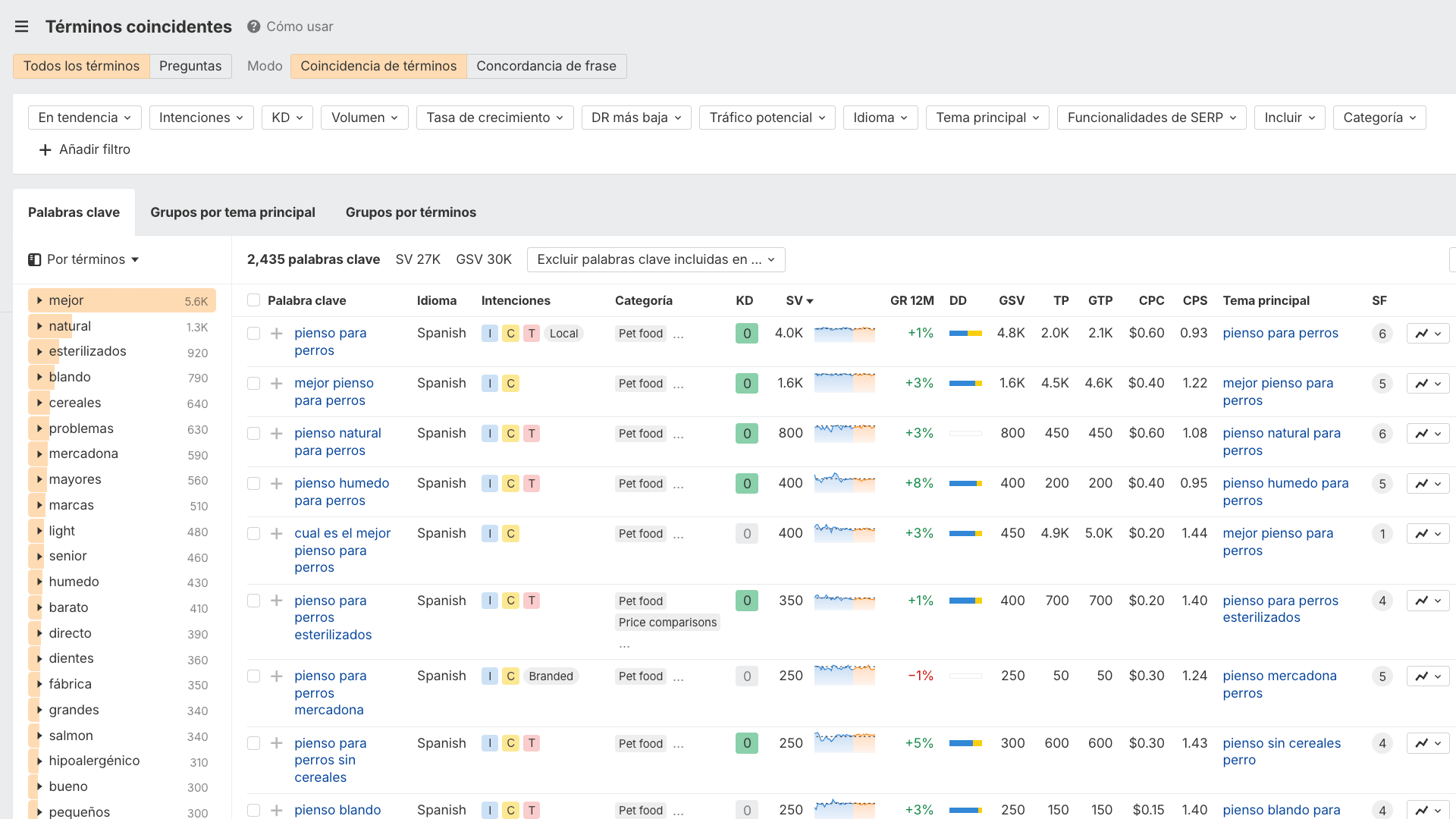
Task: Open the Funcionalidades de SERP dropdown
Action: click(1151, 118)
